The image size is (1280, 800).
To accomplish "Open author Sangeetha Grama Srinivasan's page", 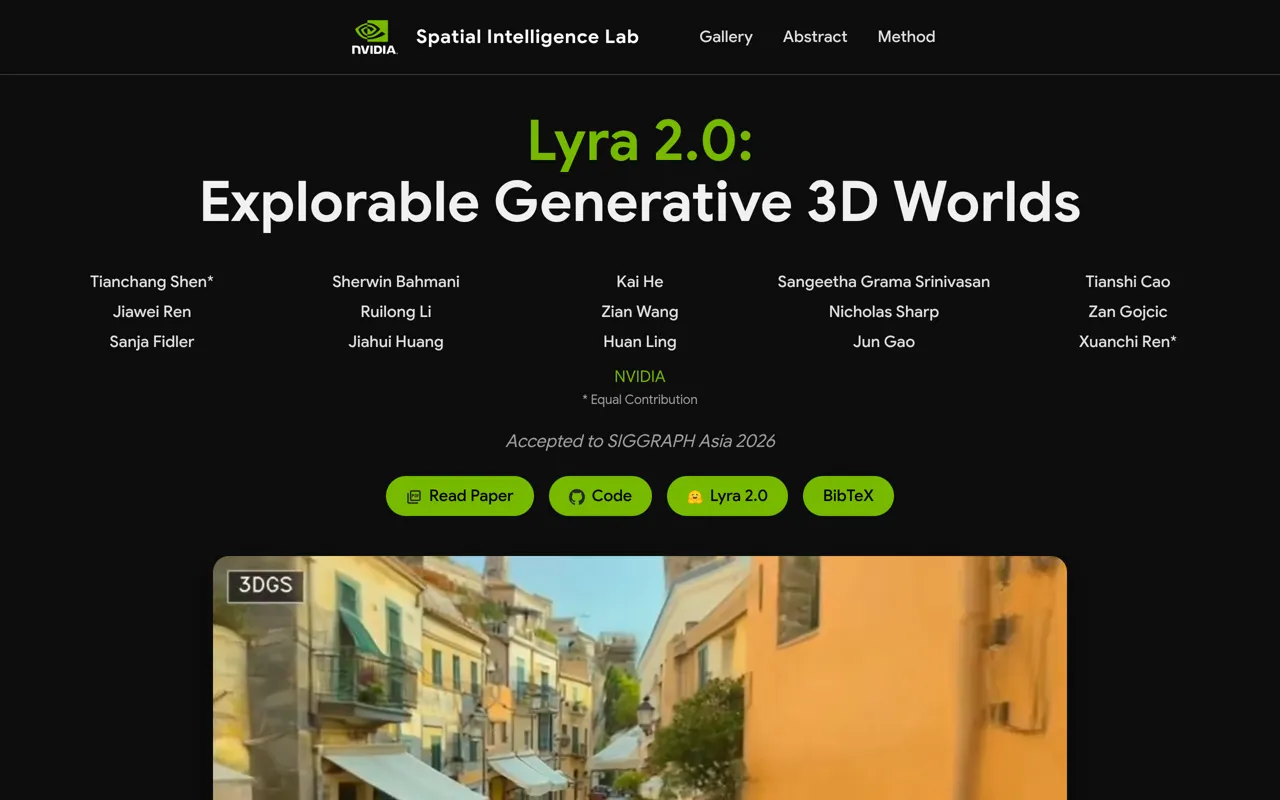I will tap(884, 282).
